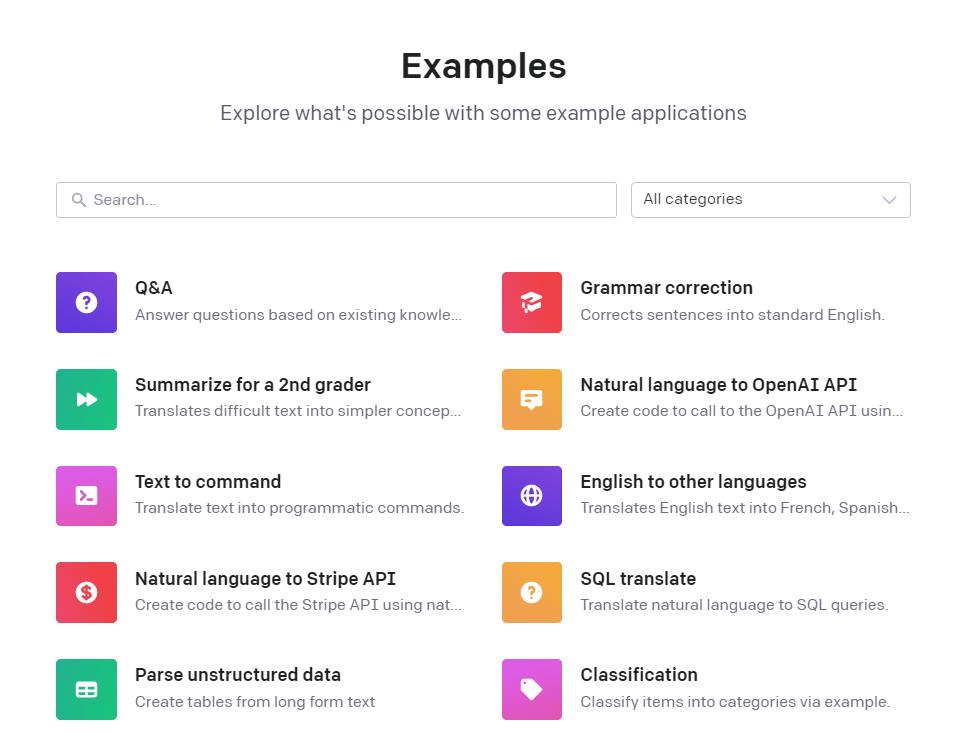Click the purple Q&A question mark icon
Screen dimensions: 971x746
(x=86, y=302)
